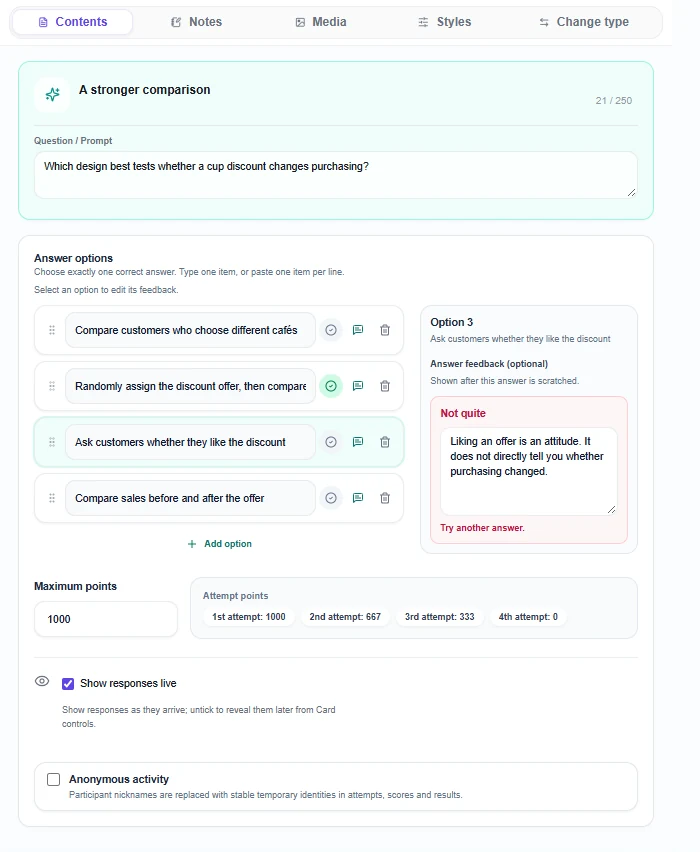Click the '2nd attempt: 667' chip
This screenshot has width=700, height=852.
[345, 617]
